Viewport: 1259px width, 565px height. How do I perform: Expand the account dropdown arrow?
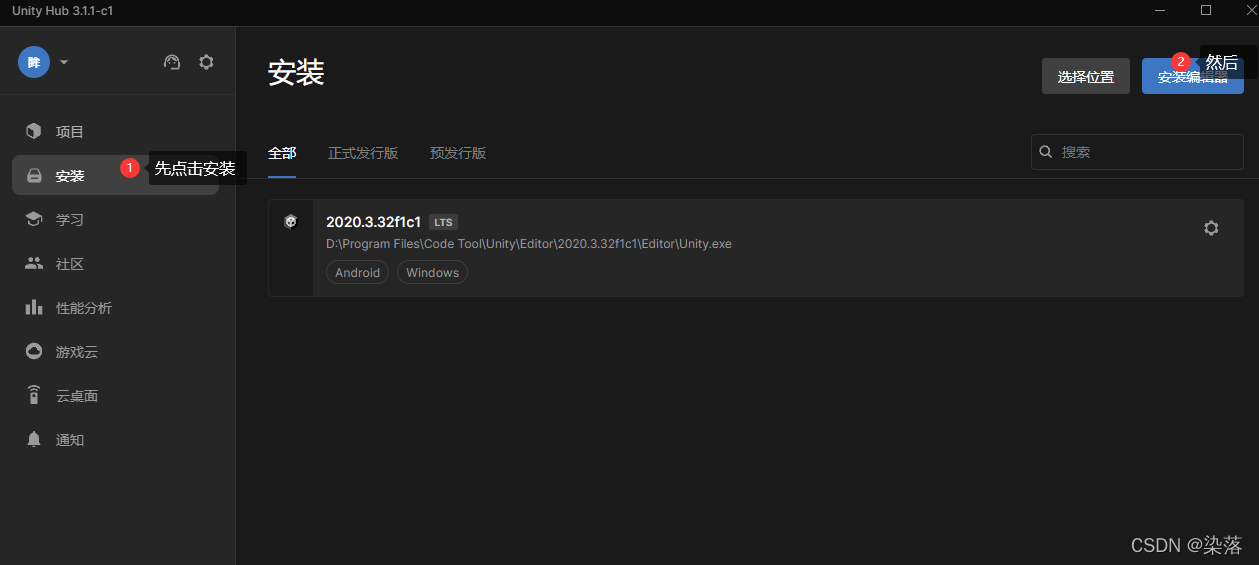(64, 62)
